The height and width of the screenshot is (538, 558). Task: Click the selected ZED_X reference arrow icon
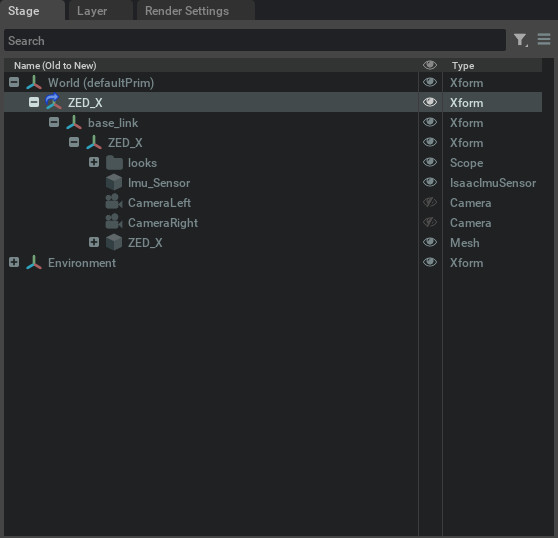click(53, 102)
